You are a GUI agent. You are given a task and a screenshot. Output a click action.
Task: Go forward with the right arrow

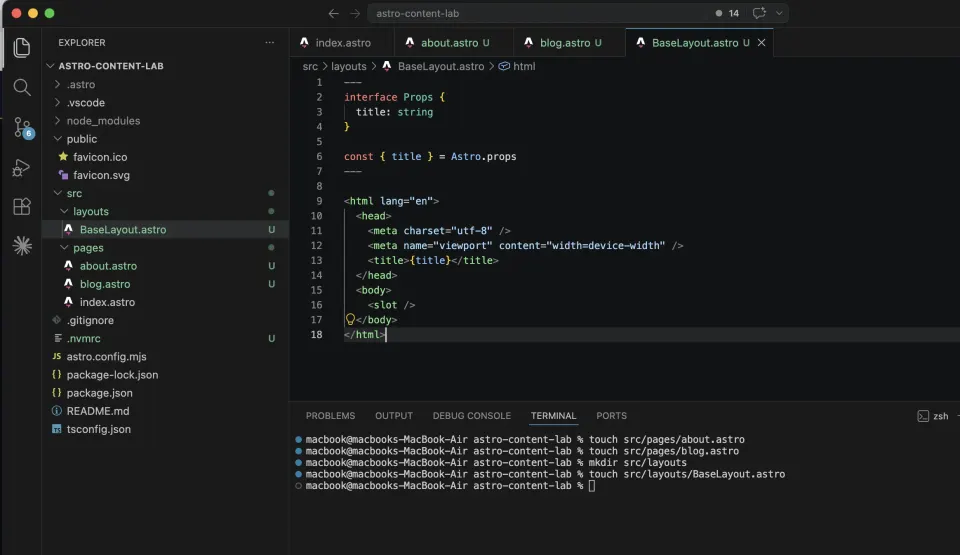(x=355, y=13)
